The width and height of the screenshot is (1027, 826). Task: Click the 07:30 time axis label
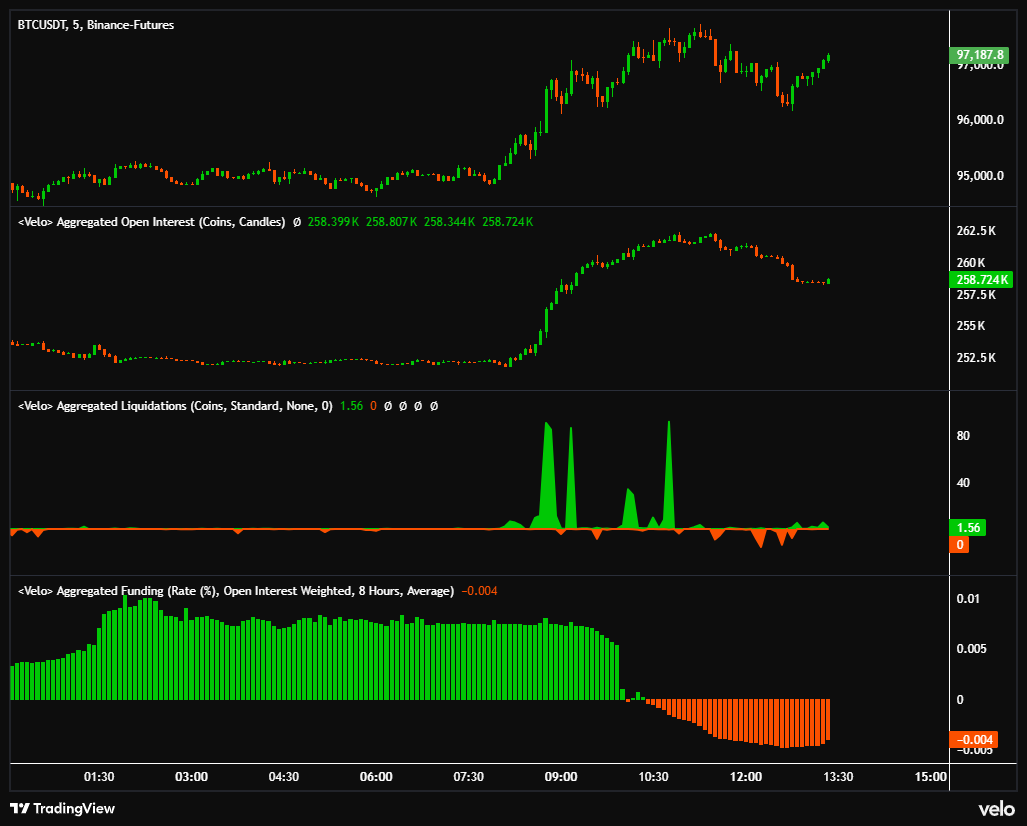tap(468, 777)
